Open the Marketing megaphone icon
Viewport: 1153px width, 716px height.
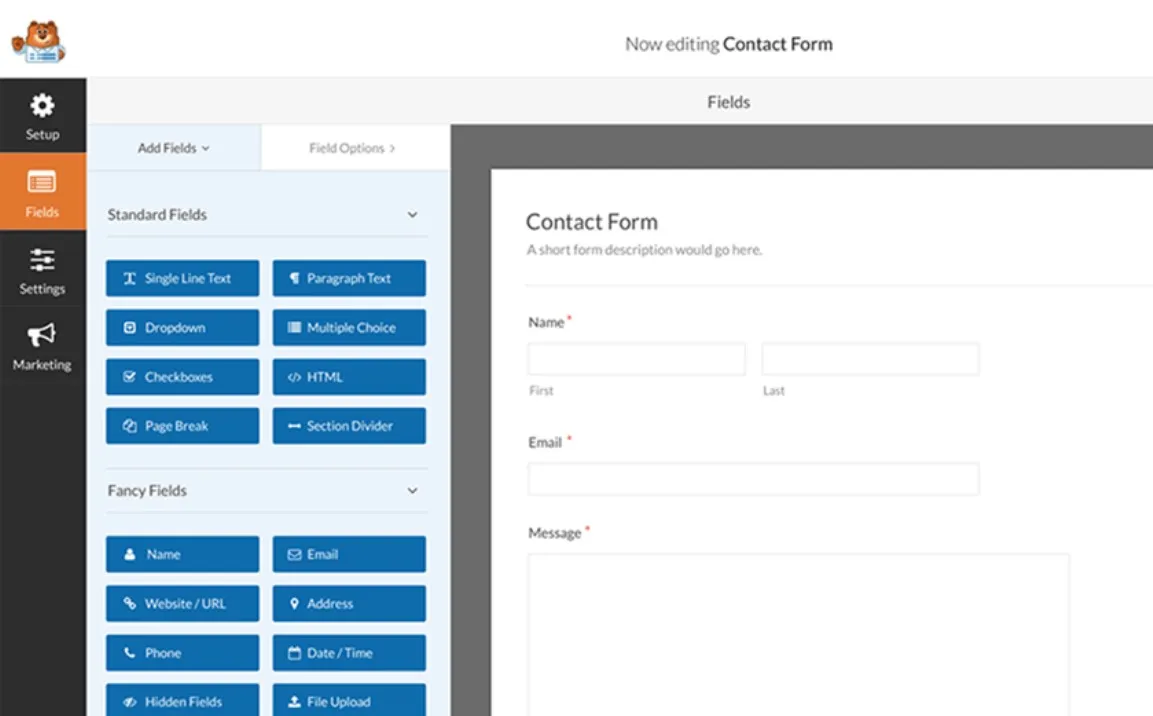(x=42, y=334)
